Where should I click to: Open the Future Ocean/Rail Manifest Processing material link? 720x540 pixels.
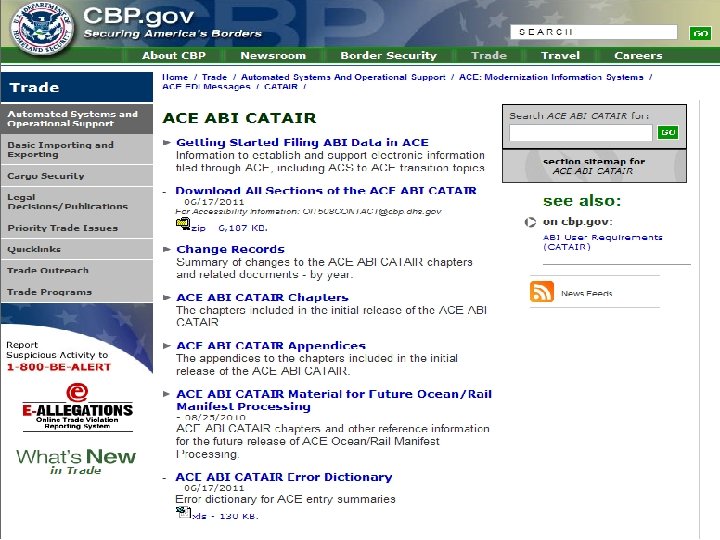pos(334,400)
